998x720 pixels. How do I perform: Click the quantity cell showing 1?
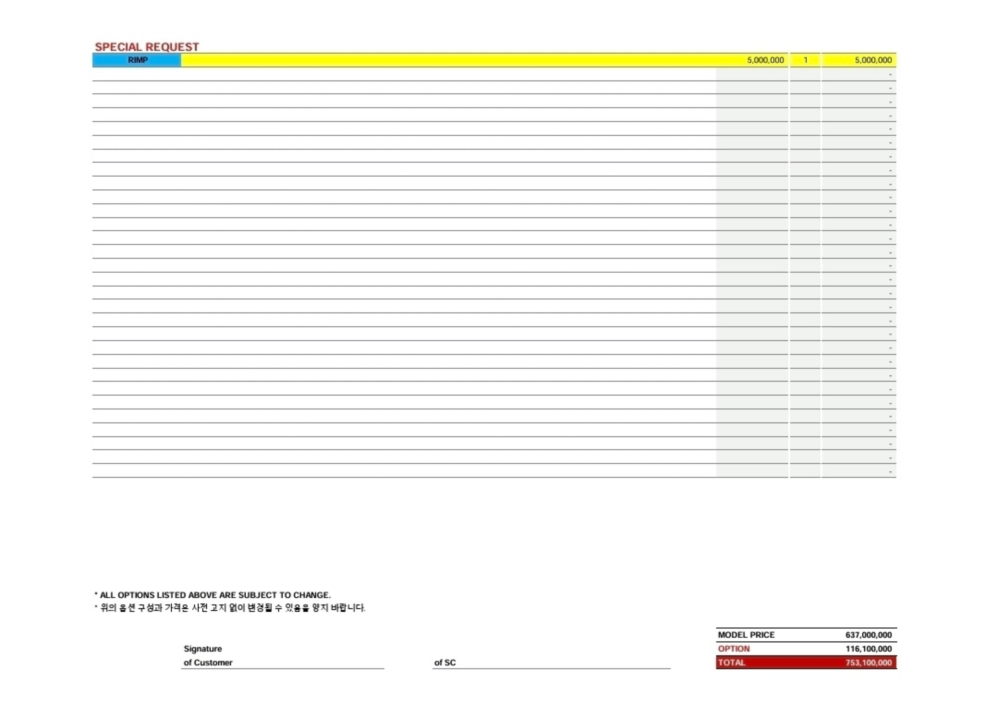[805, 60]
